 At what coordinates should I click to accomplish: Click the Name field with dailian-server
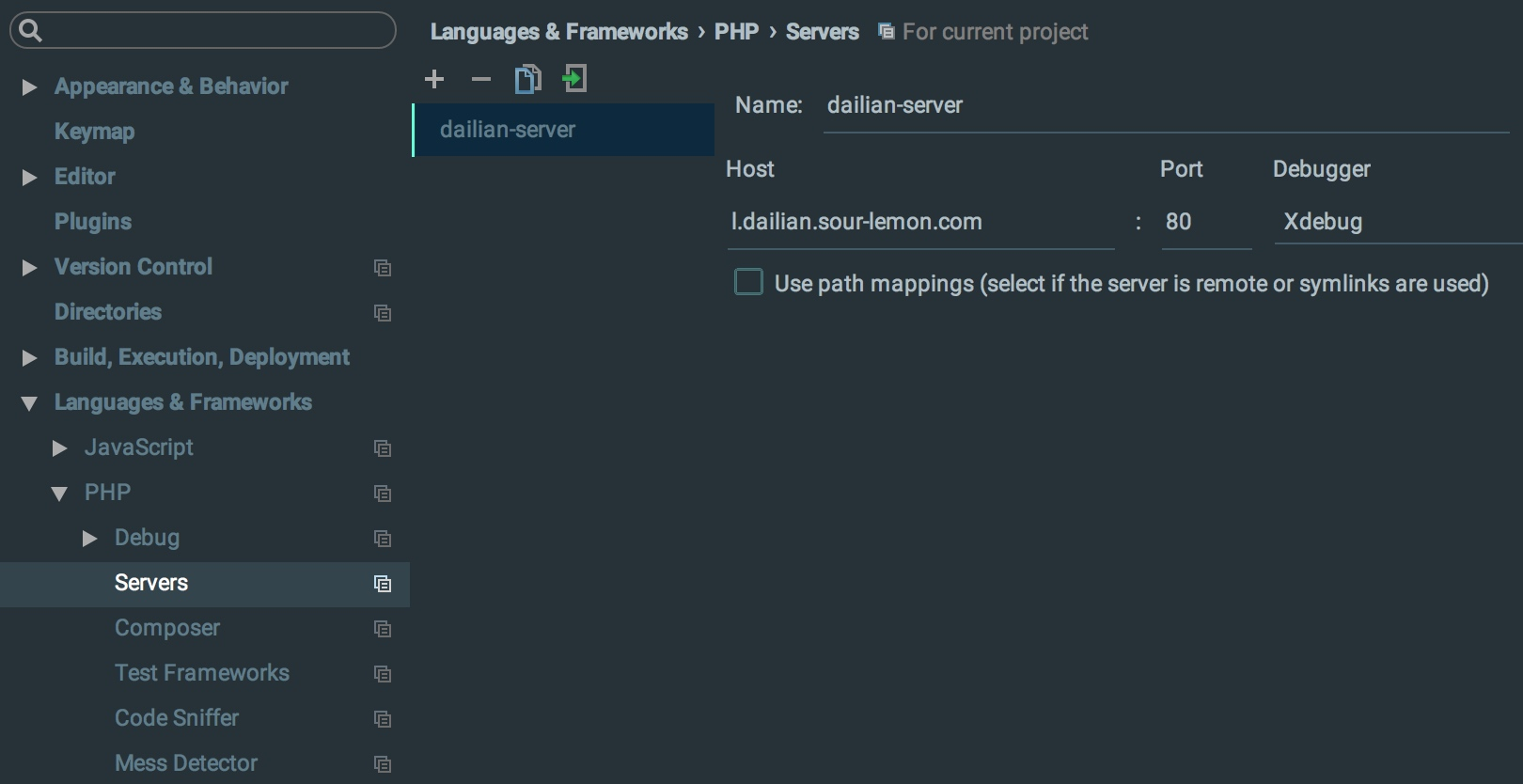click(1166, 106)
